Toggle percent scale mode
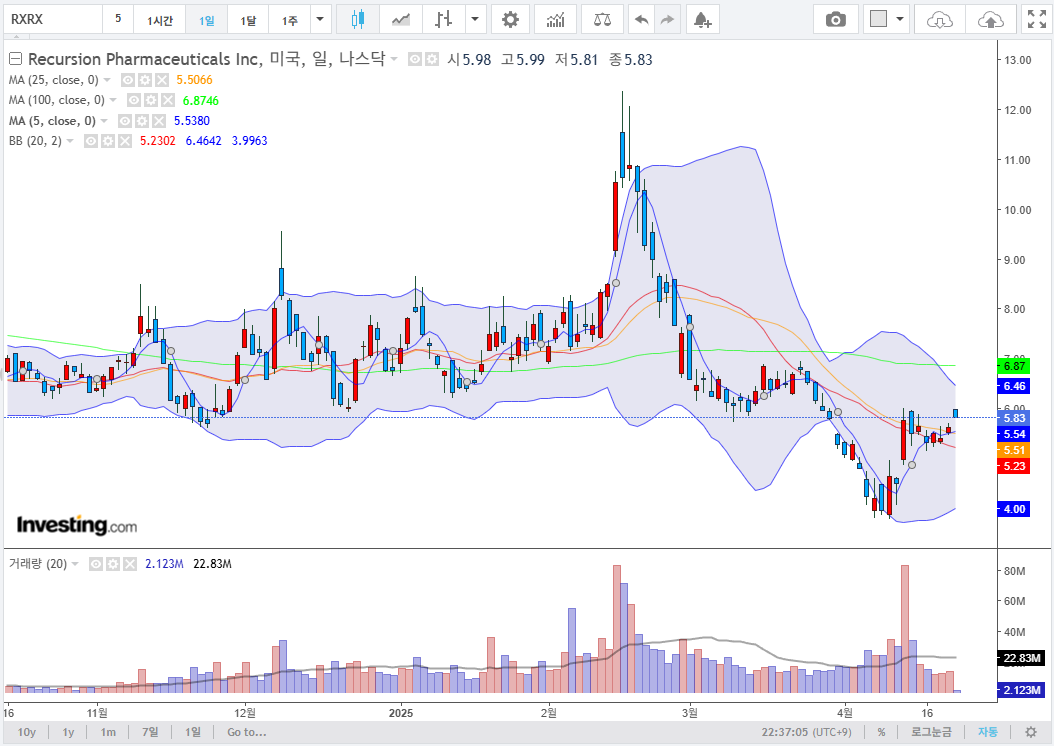The image size is (1054, 746). [881, 732]
